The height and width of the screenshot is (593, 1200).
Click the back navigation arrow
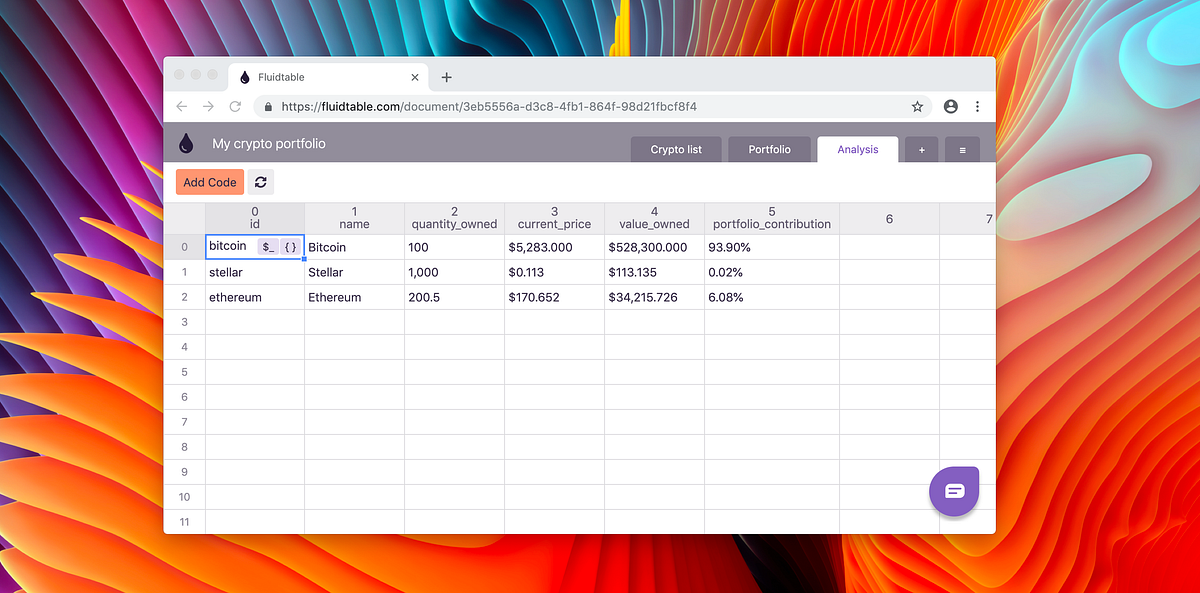181,106
